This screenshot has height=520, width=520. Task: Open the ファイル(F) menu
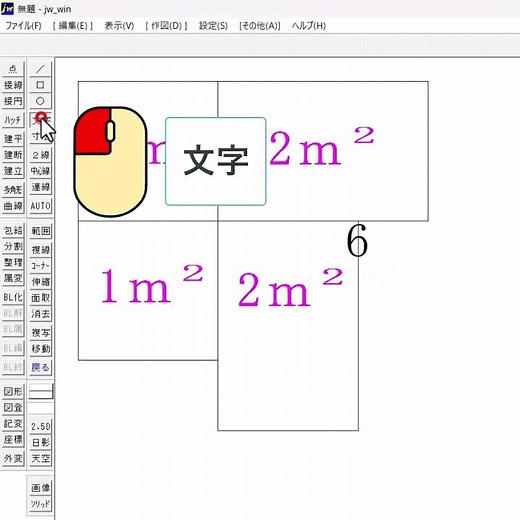click(x=23, y=26)
